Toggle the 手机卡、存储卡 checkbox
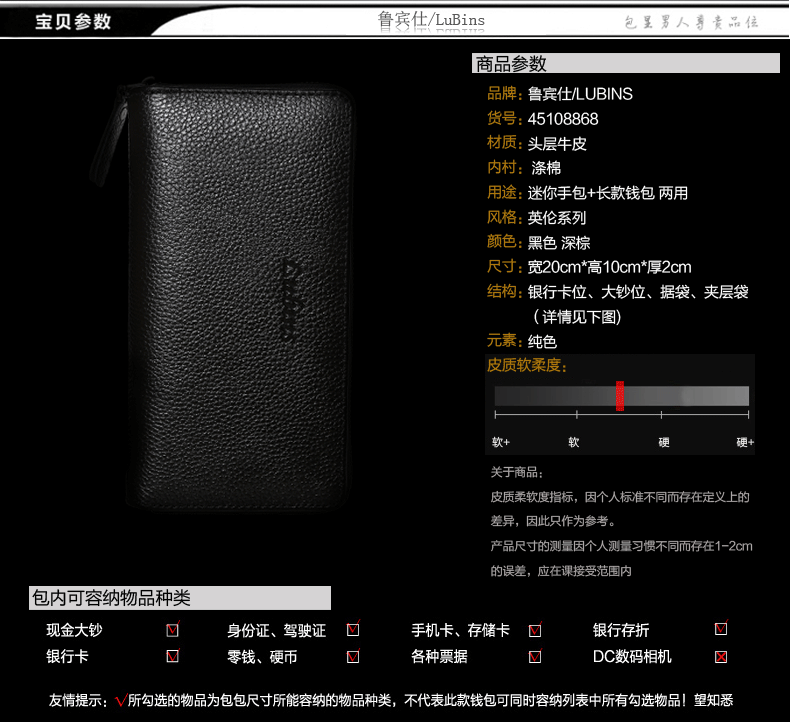Viewport: 790px width, 722px height. click(x=535, y=630)
